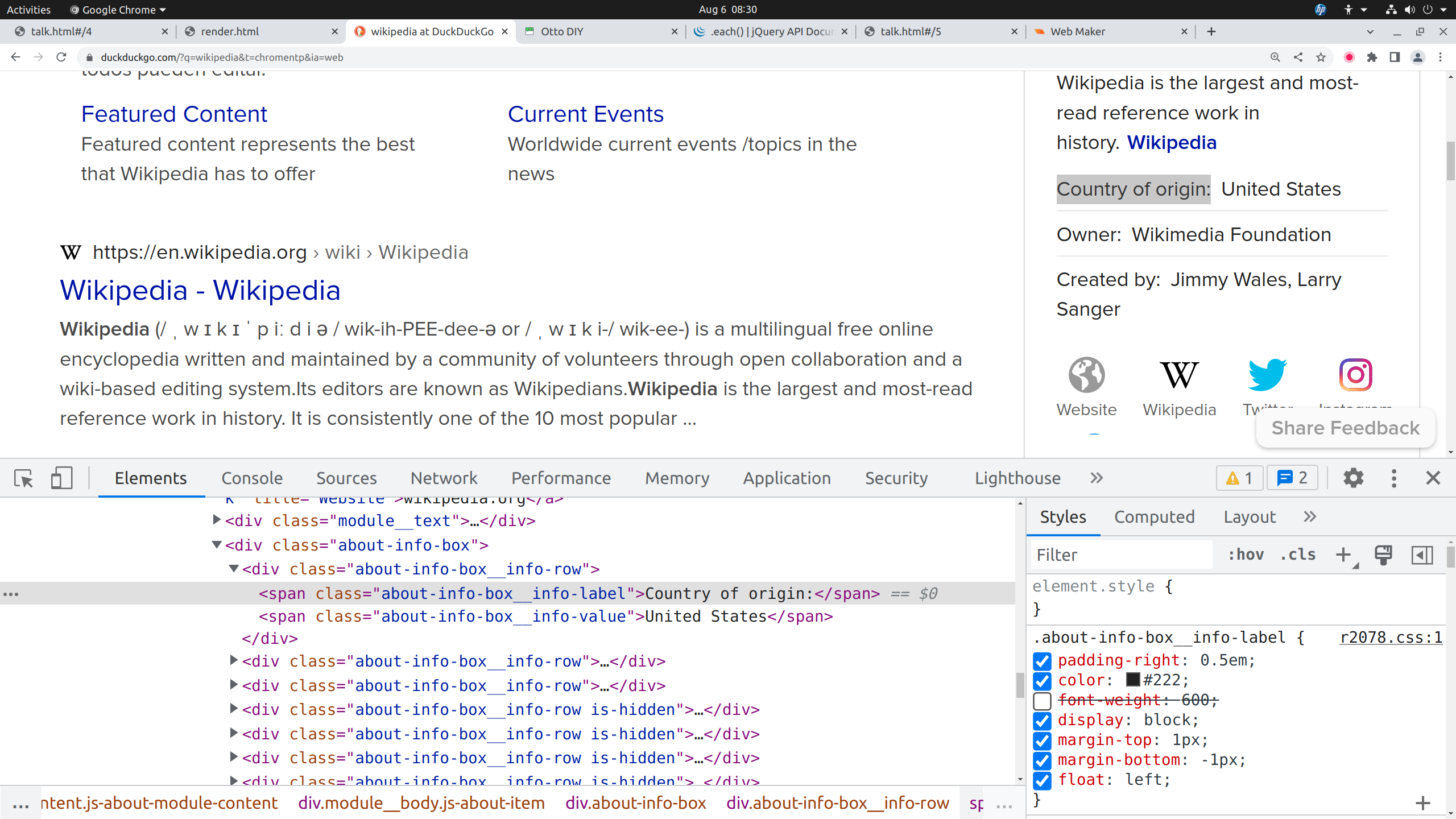This screenshot has height=819, width=1456.
Task: Open the Chrome extensions puzzle icon
Action: [1372, 57]
